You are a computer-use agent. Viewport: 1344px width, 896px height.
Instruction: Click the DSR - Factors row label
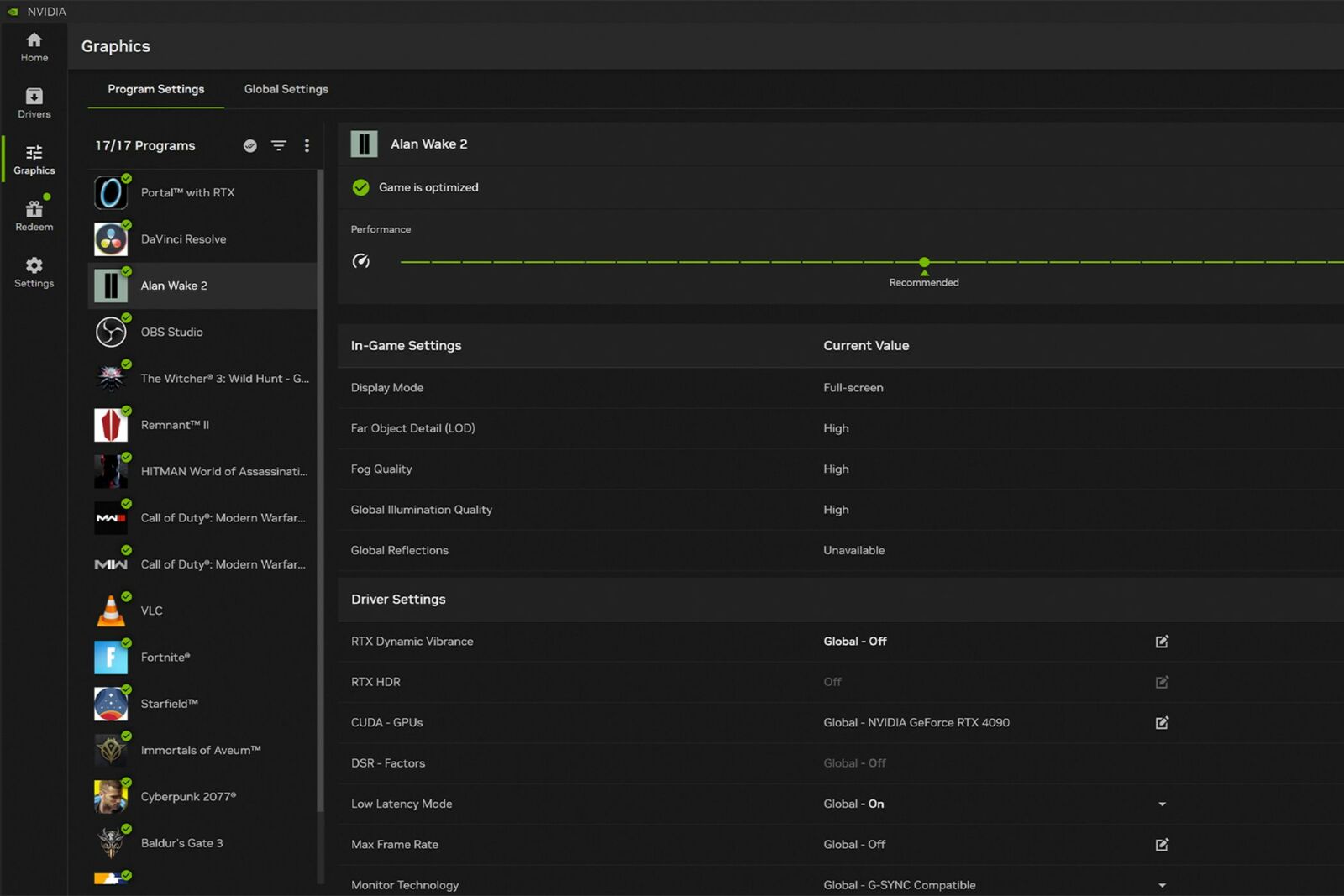(388, 763)
